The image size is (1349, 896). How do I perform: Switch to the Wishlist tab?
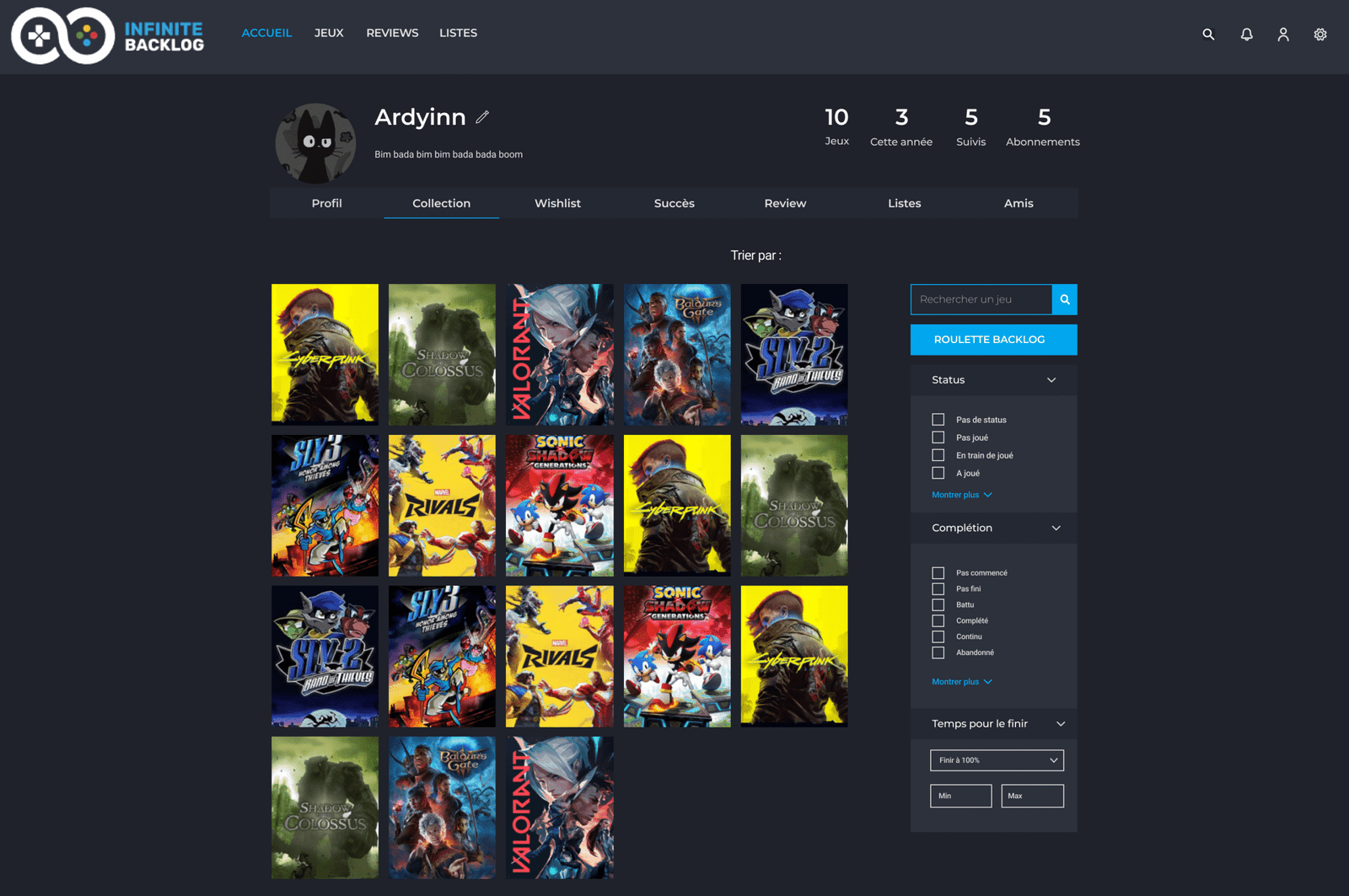tap(557, 203)
